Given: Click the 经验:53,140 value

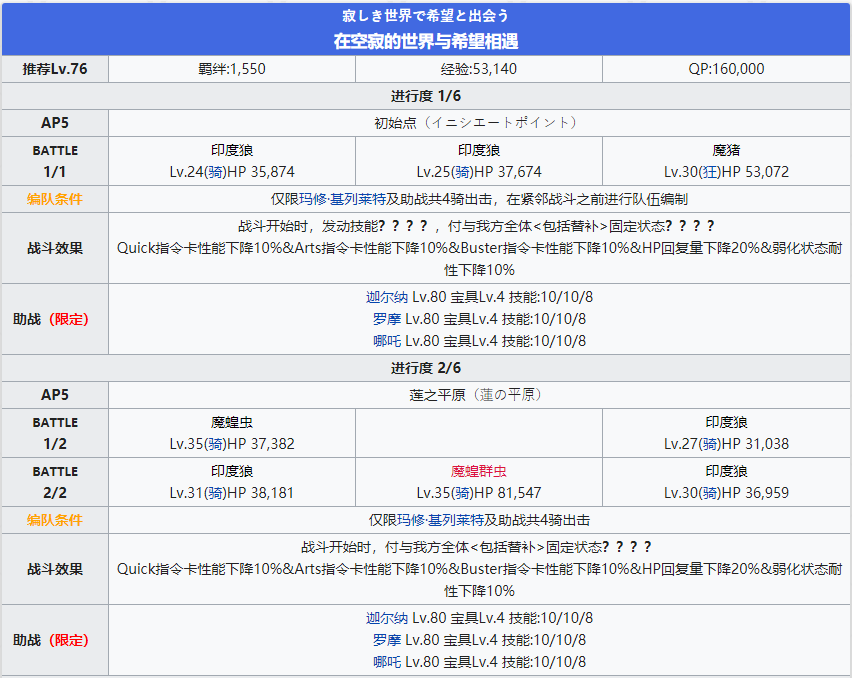Looking at the screenshot, I should [479, 69].
